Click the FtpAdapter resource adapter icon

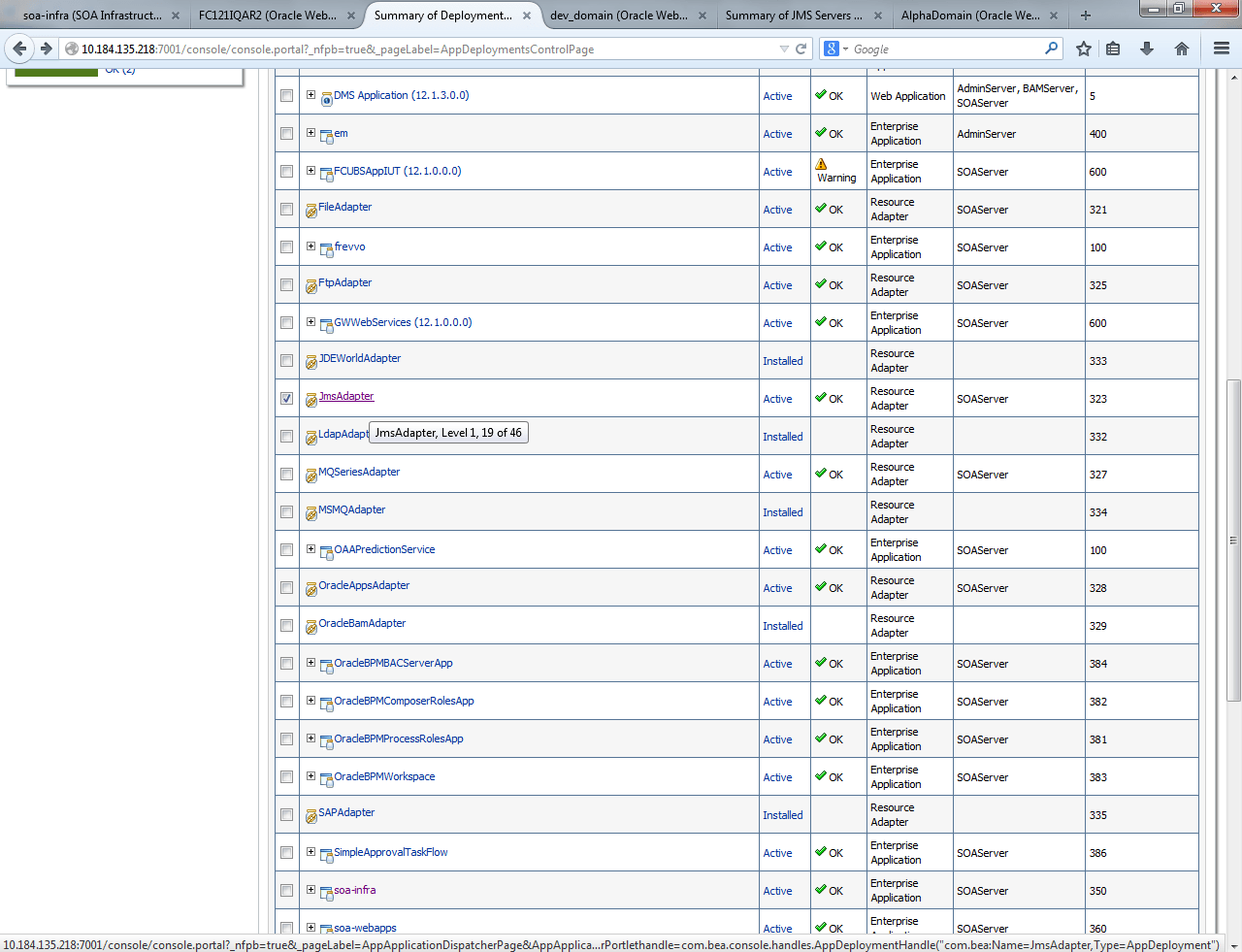point(311,286)
